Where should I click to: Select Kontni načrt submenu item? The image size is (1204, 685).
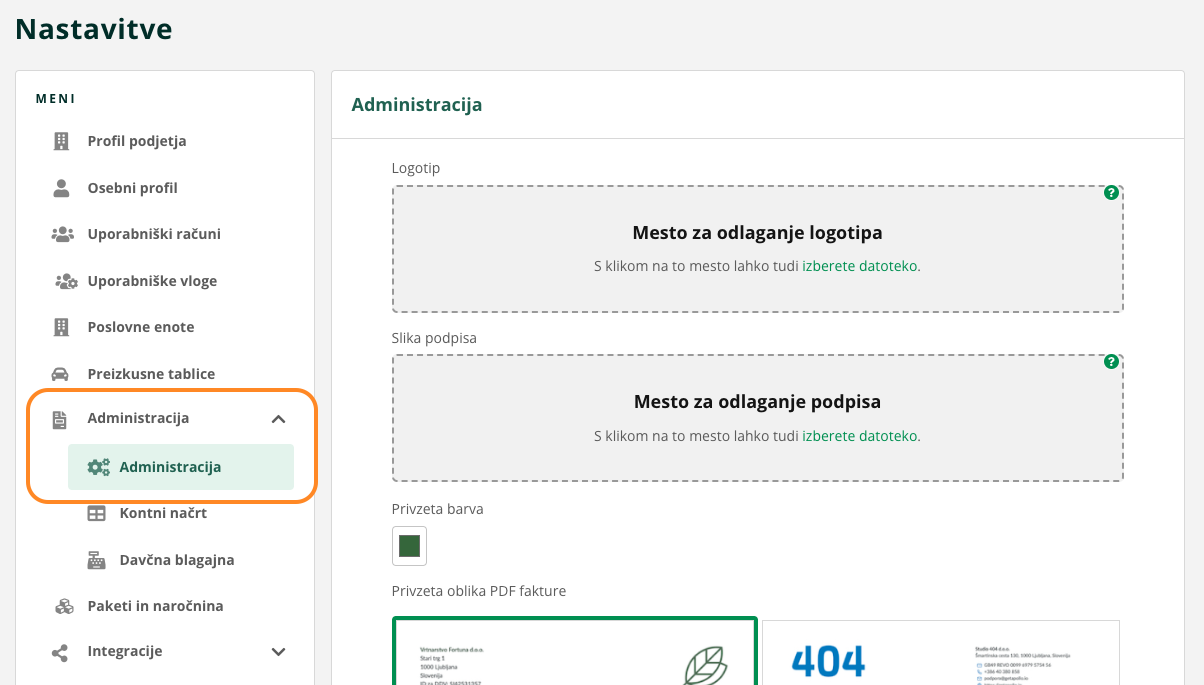[x=163, y=513]
